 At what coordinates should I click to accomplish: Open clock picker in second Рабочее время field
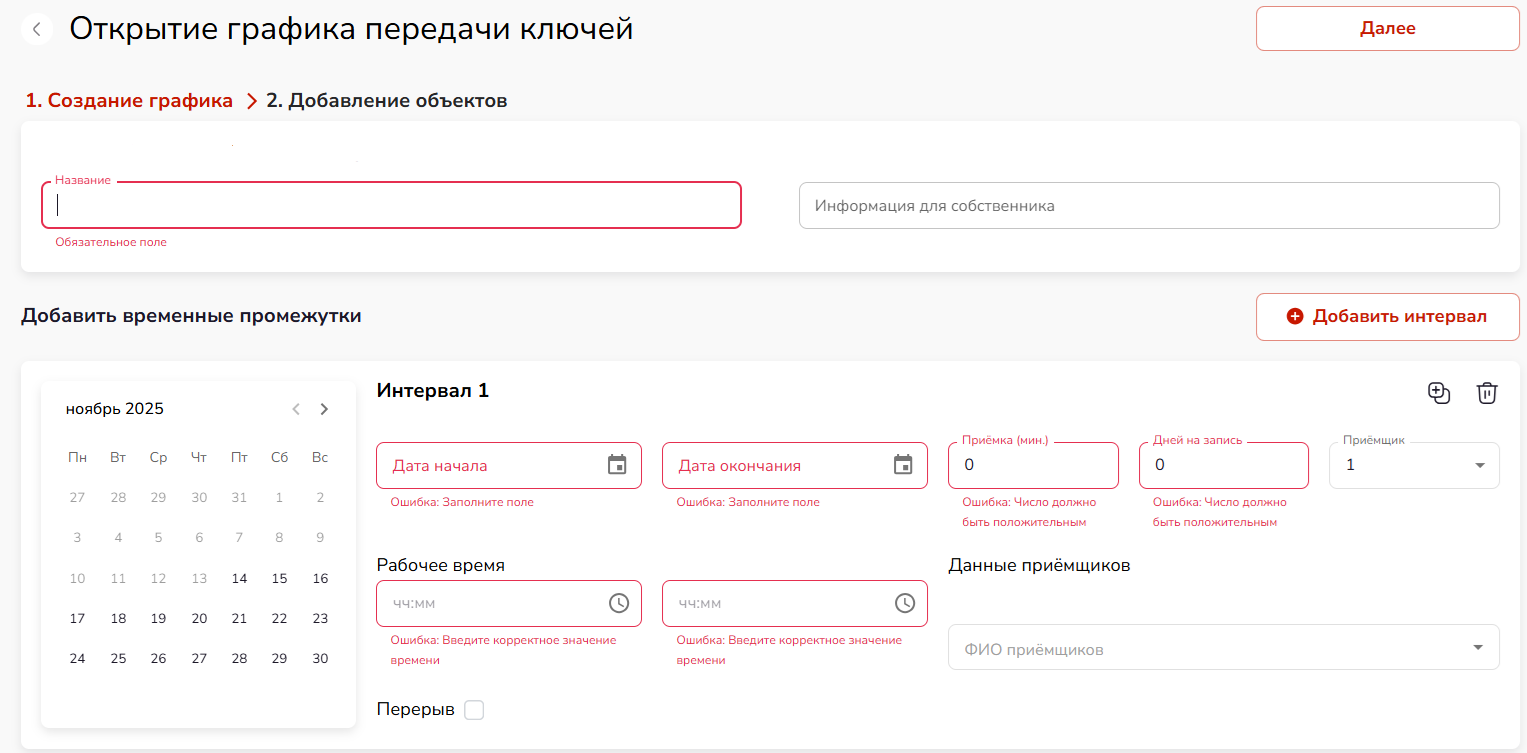905,603
